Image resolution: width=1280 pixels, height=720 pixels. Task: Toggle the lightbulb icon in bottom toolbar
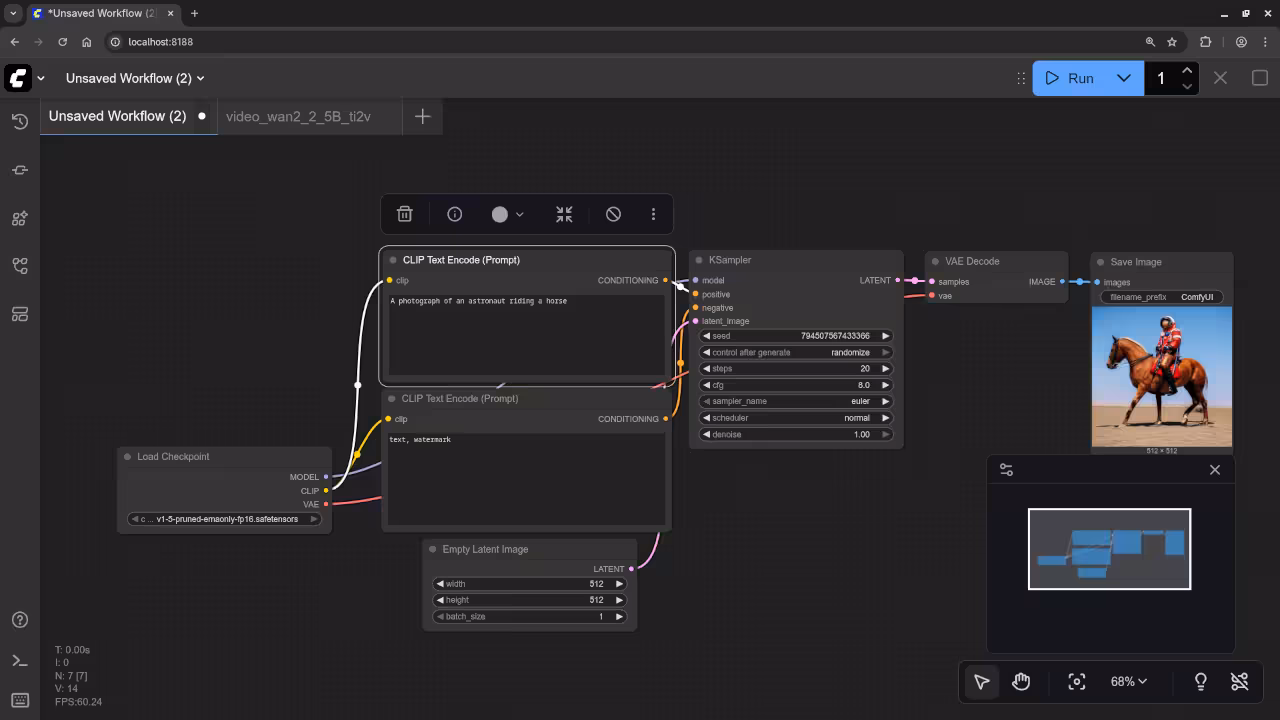click(x=1200, y=681)
